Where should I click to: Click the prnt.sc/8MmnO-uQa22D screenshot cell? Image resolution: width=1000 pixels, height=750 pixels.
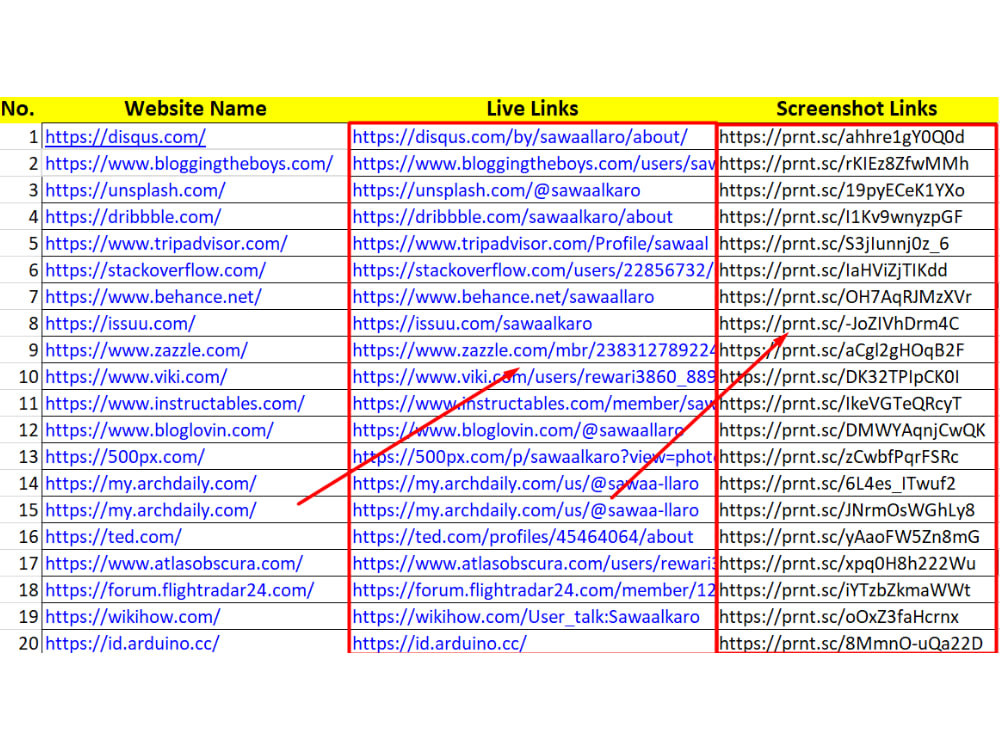pyautogui.click(x=857, y=643)
